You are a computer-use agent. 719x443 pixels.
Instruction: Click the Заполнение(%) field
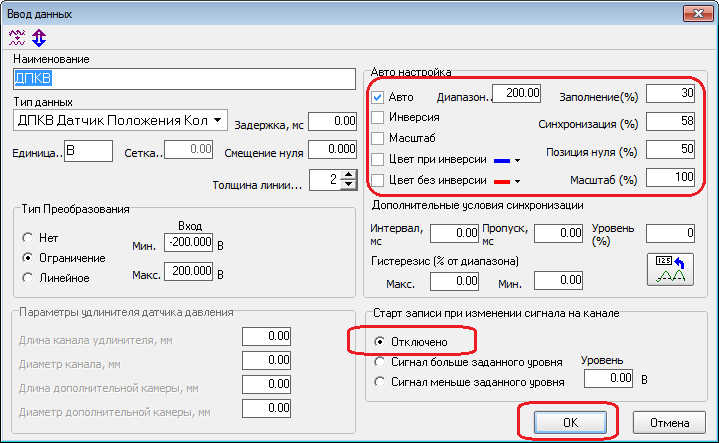(x=670, y=94)
